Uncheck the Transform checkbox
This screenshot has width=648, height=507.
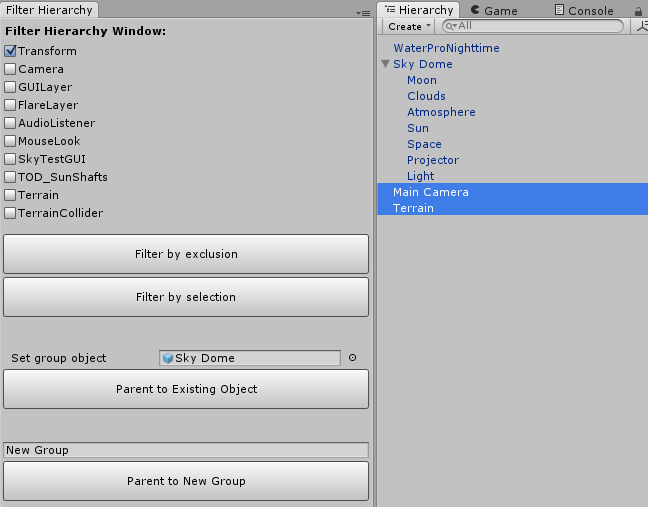(x=10, y=51)
